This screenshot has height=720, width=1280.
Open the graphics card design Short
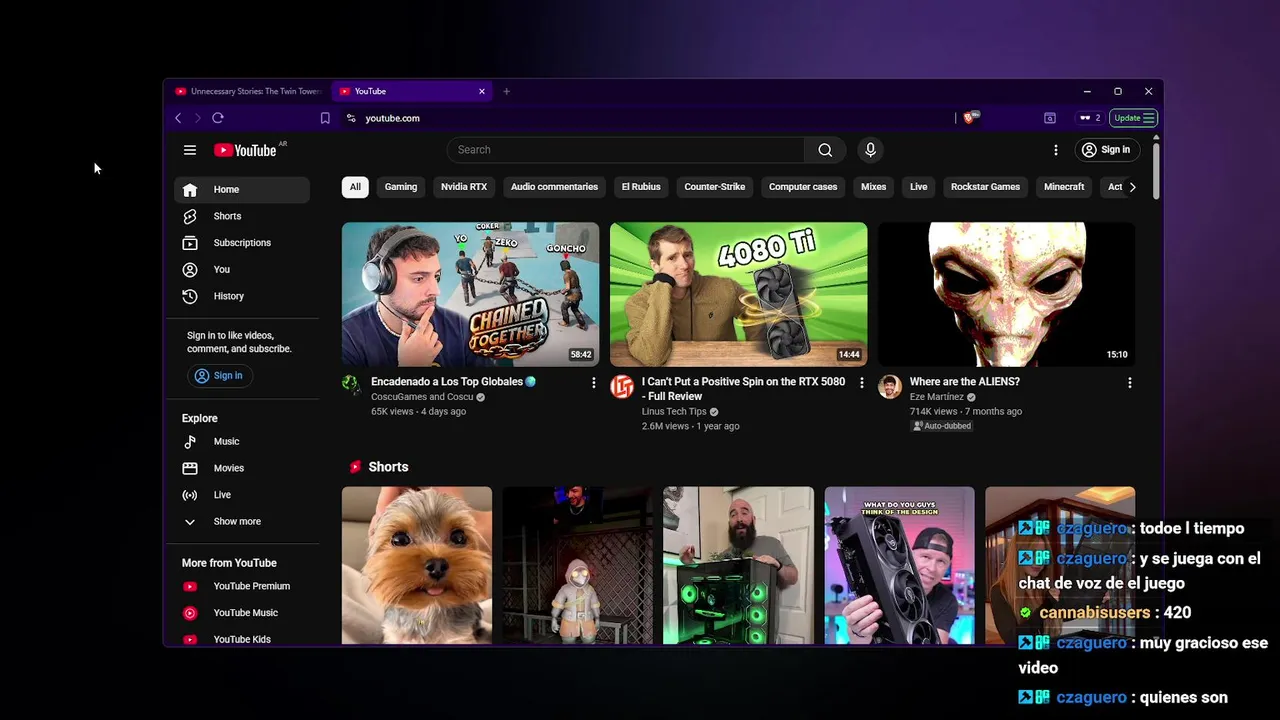point(899,566)
